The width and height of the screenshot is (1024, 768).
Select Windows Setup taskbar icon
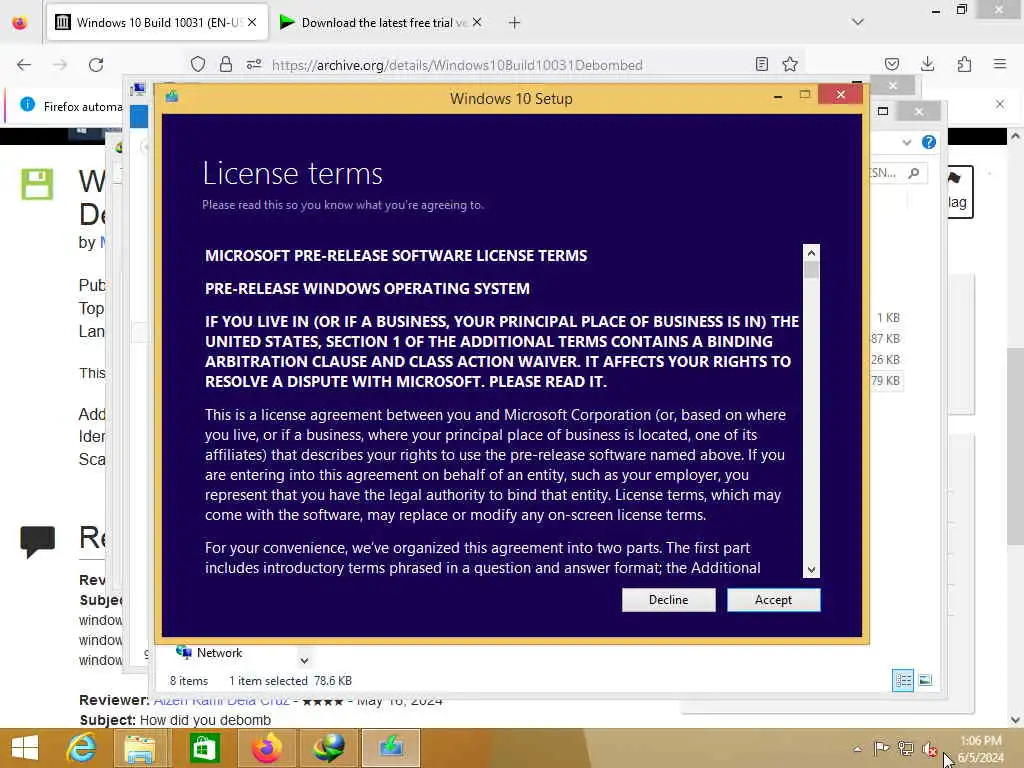click(x=391, y=748)
